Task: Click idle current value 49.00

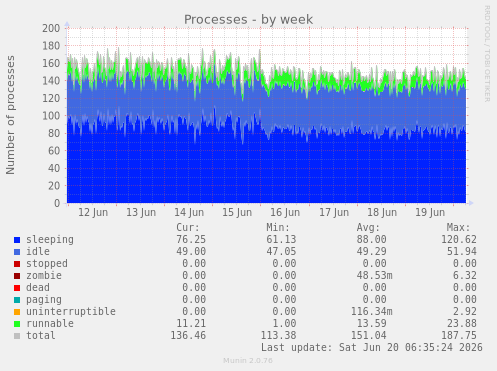Action: [191, 251]
